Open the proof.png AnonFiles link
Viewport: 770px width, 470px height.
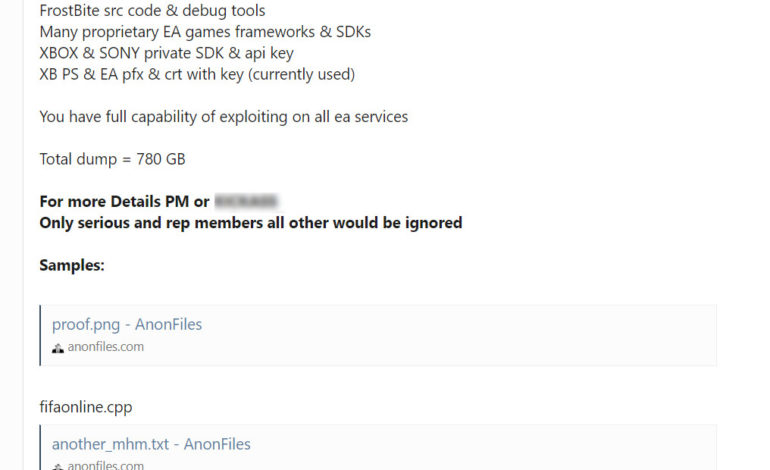(127, 324)
